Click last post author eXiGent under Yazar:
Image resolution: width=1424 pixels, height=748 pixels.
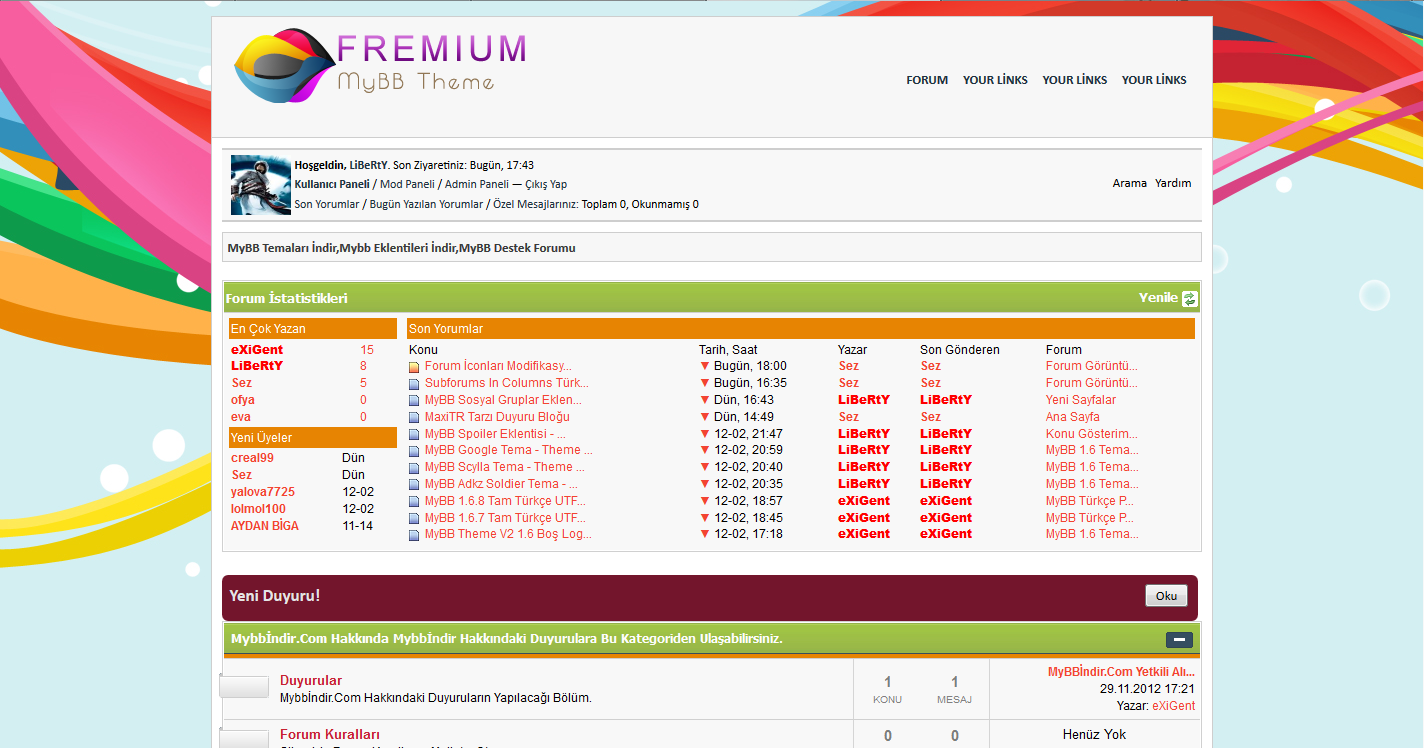(1173, 706)
